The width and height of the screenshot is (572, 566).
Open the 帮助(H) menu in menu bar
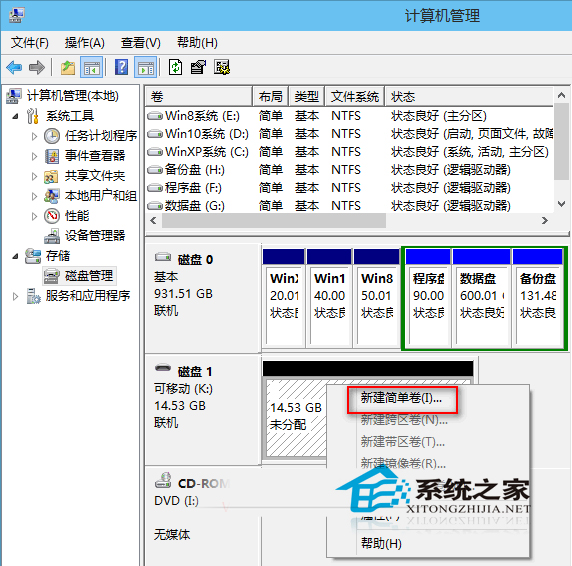[x=197, y=43]
